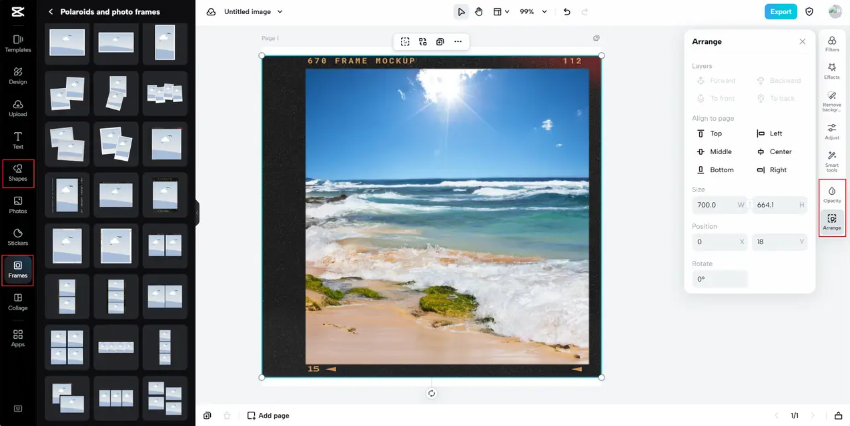Open the Effects panel

pos(832,71)
